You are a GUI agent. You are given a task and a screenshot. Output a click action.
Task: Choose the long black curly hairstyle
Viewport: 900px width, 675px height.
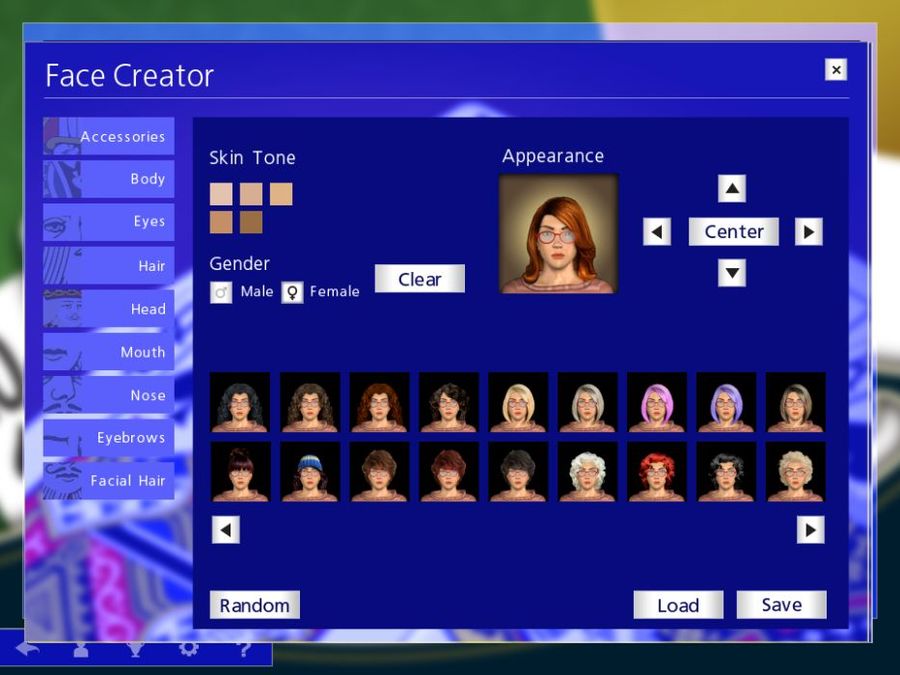click(240, 402)
